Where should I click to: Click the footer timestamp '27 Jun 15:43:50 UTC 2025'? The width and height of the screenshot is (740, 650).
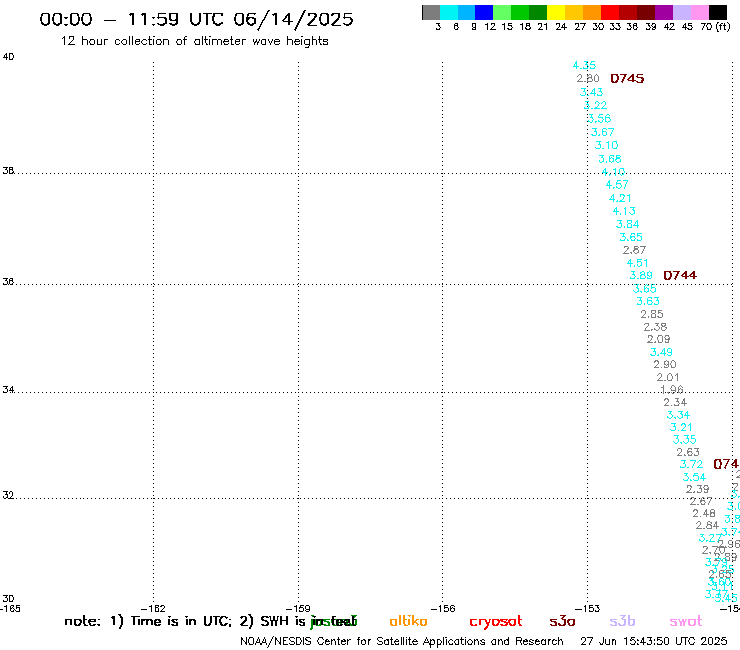(654, 642)
